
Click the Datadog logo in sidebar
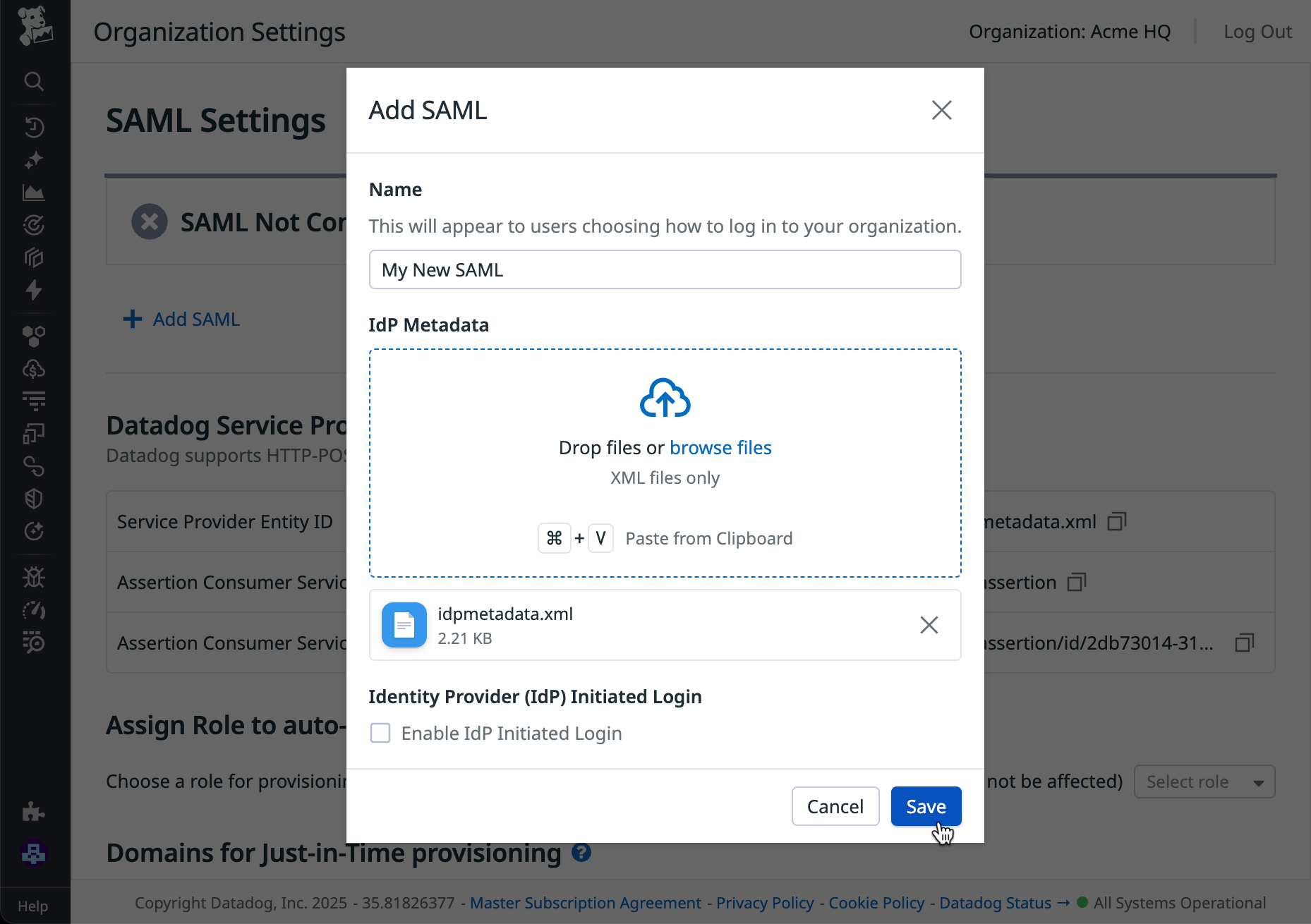pyautogui.click(x=35, y=26)
